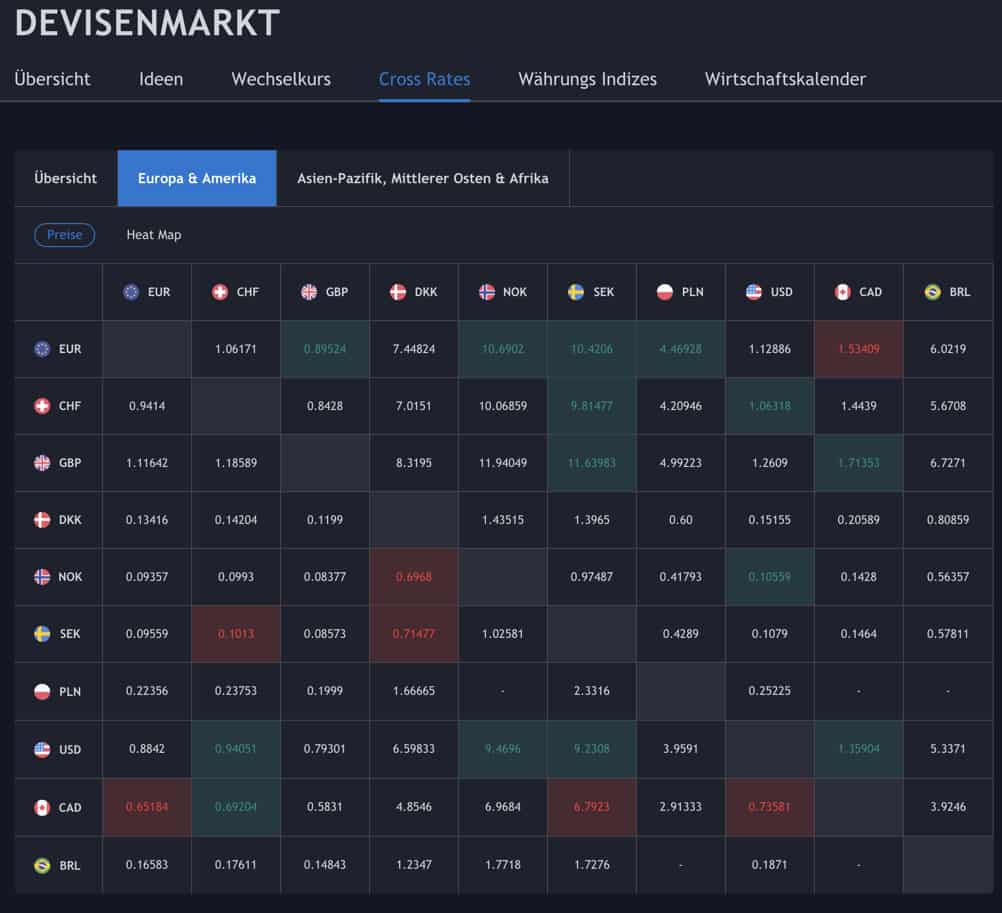
Task: Select the CAD Canadian flag icon in the header
Action: click(x=841, y=291)
